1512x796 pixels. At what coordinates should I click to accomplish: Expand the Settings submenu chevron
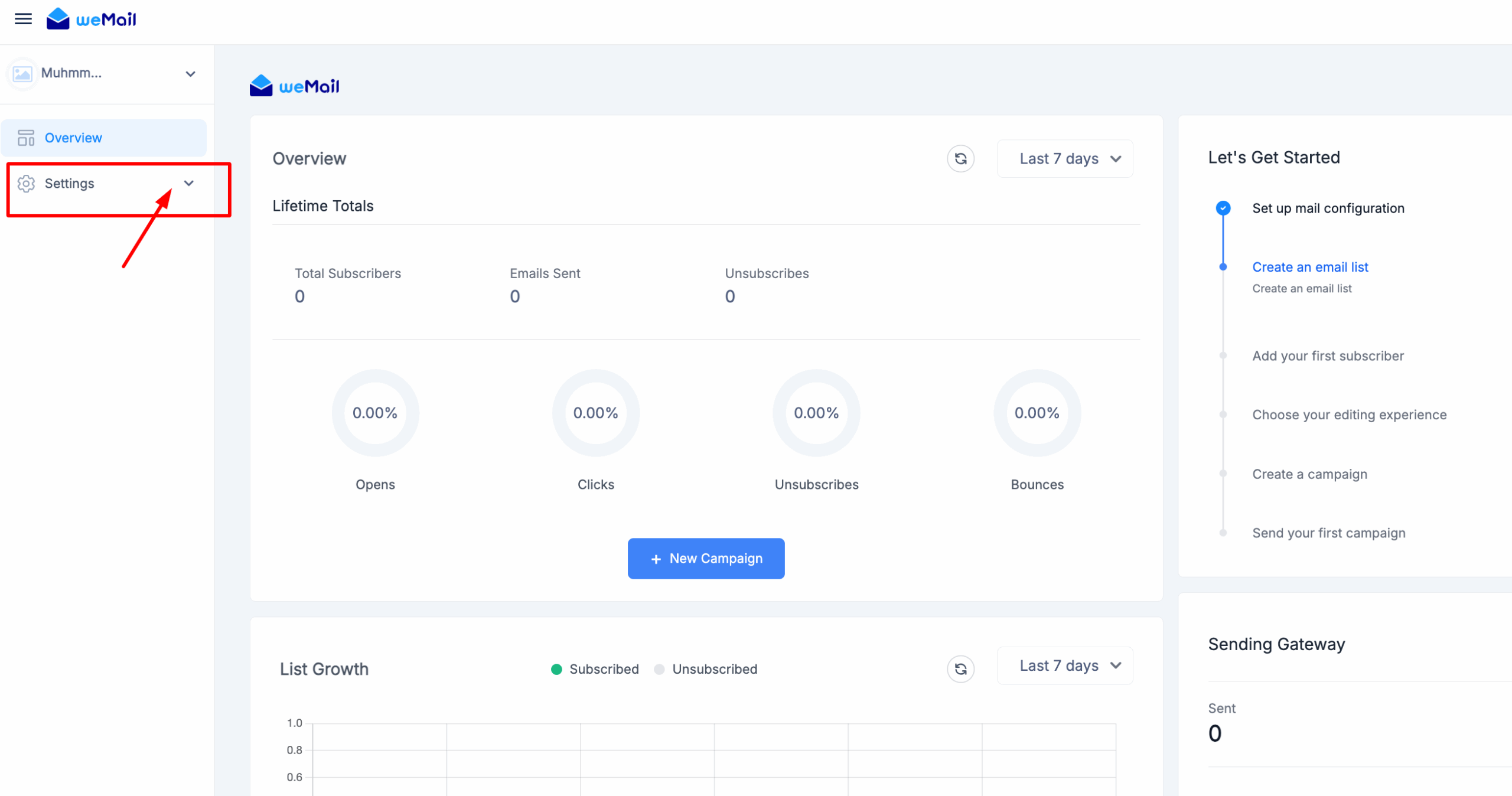point(189,183)
